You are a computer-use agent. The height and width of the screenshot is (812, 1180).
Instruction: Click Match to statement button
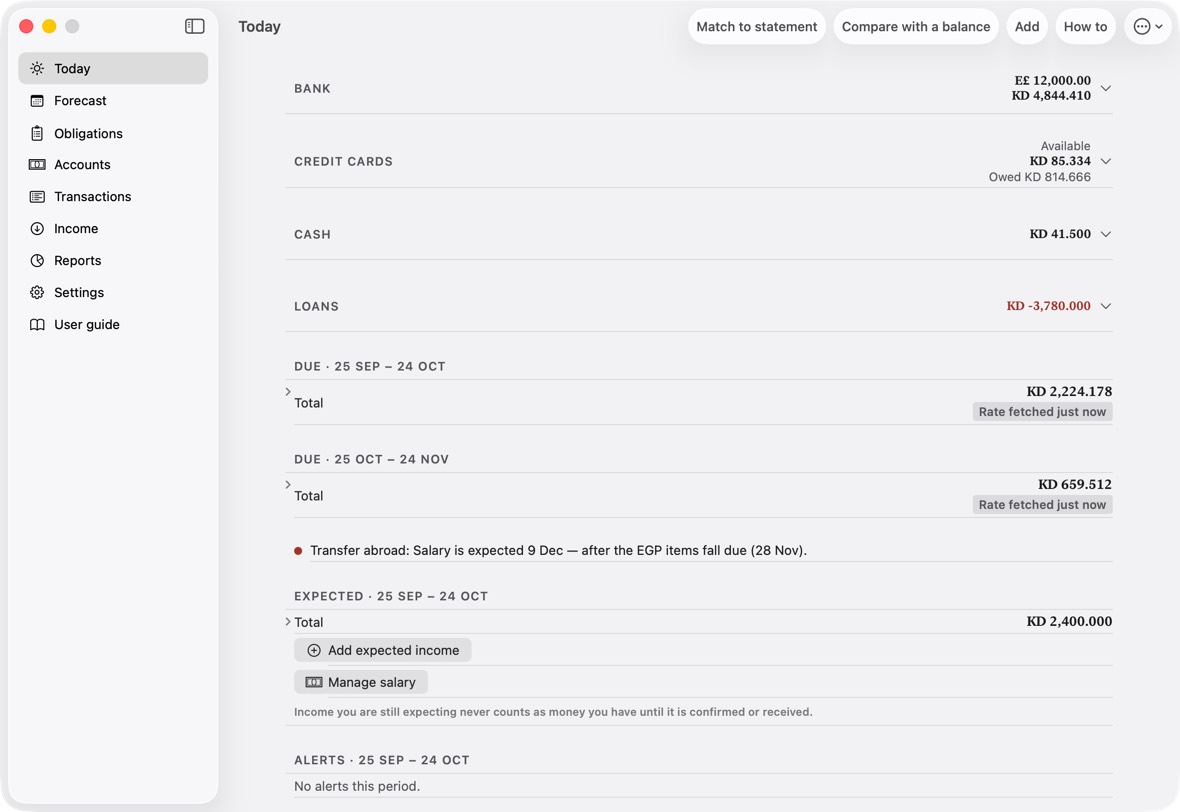pyautogui.click(x=756, y=26)
